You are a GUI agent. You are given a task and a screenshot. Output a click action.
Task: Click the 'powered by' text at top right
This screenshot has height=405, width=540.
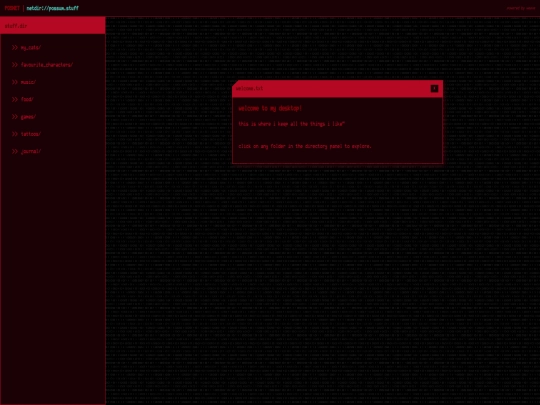tap(521, 8)
